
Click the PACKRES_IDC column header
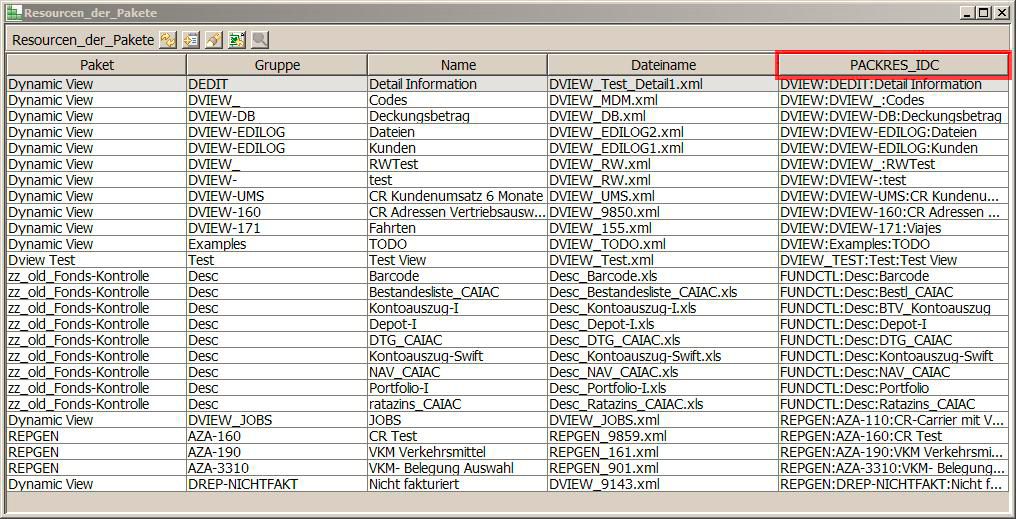pyautogui.click(x=893, y=65)
